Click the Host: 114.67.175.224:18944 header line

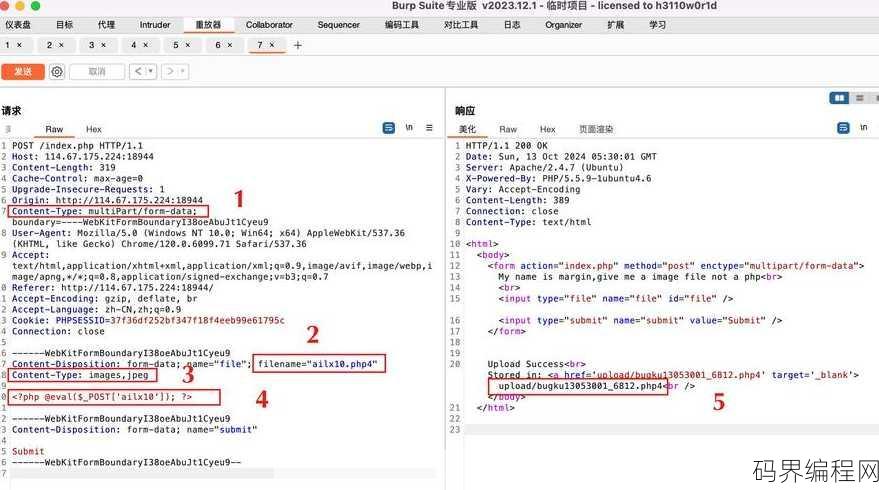(x=82, y=156)
